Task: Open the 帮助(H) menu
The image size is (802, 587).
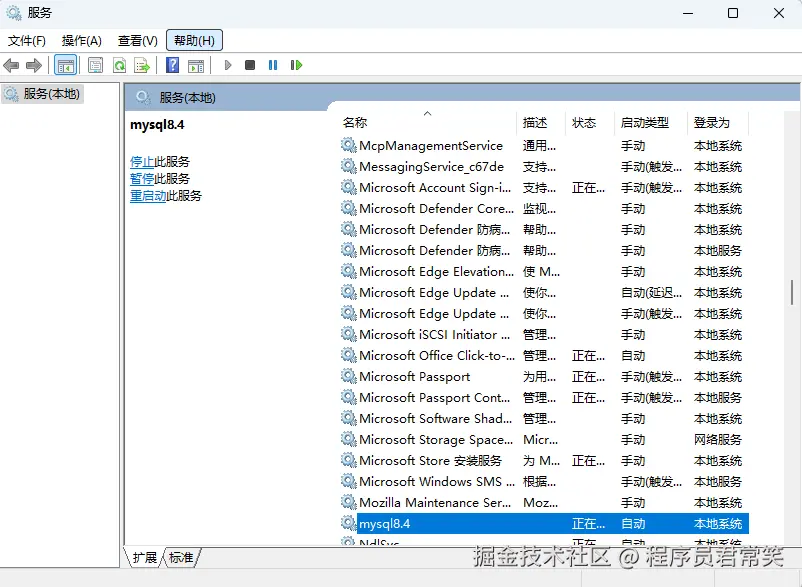Action: click(194, 40)
